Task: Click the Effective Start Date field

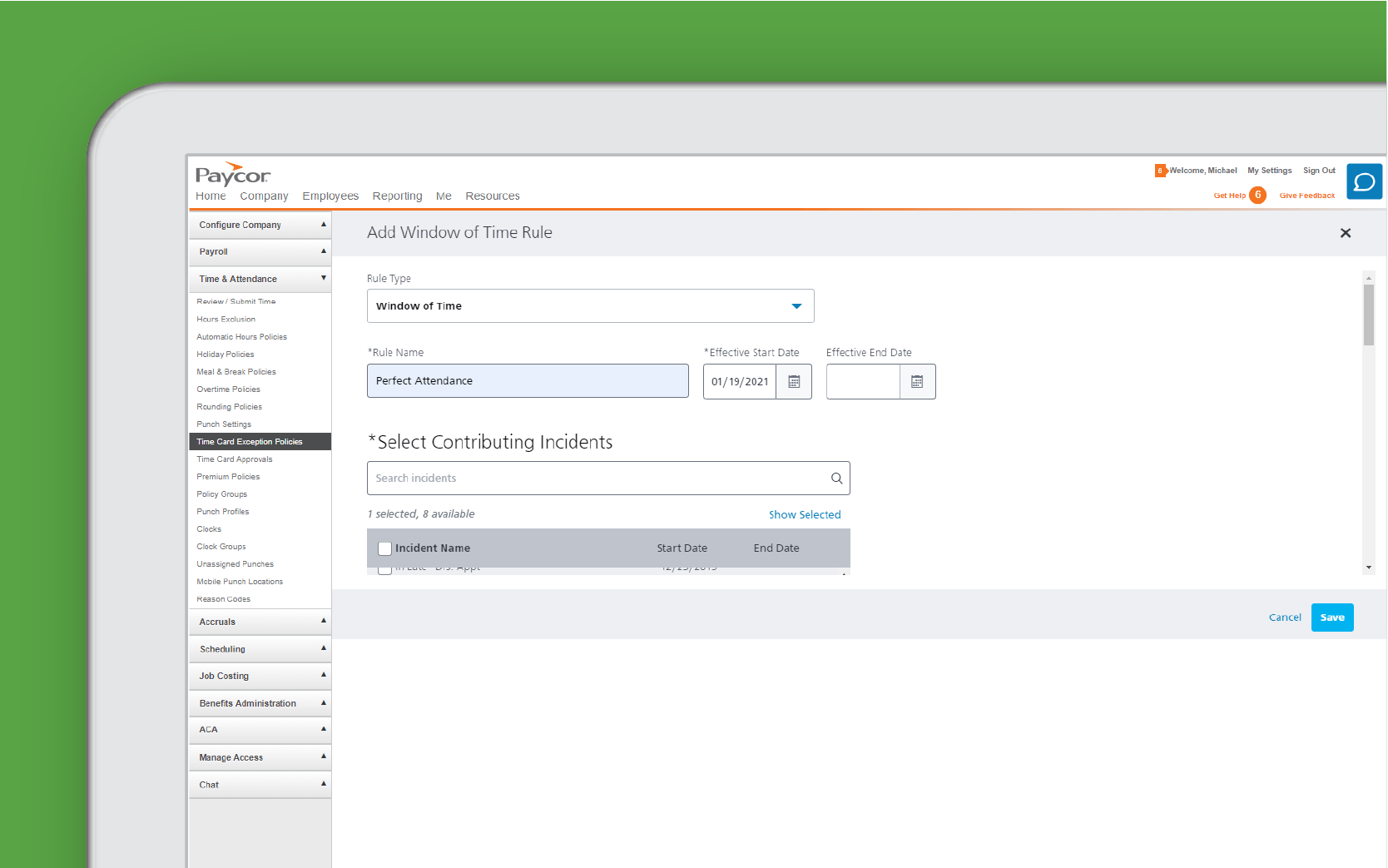Action: coord(740,381)
